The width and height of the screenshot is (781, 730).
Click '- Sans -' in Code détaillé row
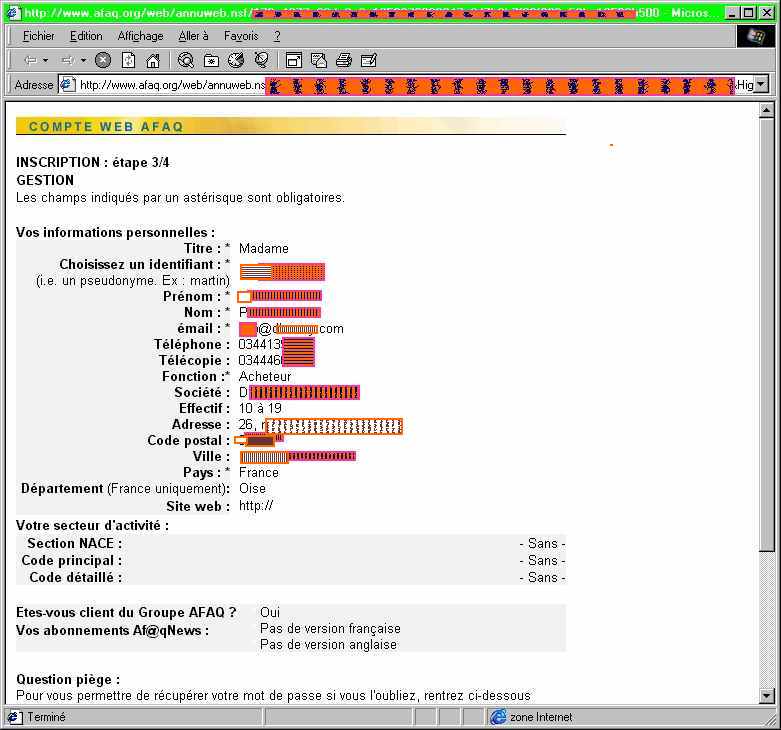[x=542, y=577]
